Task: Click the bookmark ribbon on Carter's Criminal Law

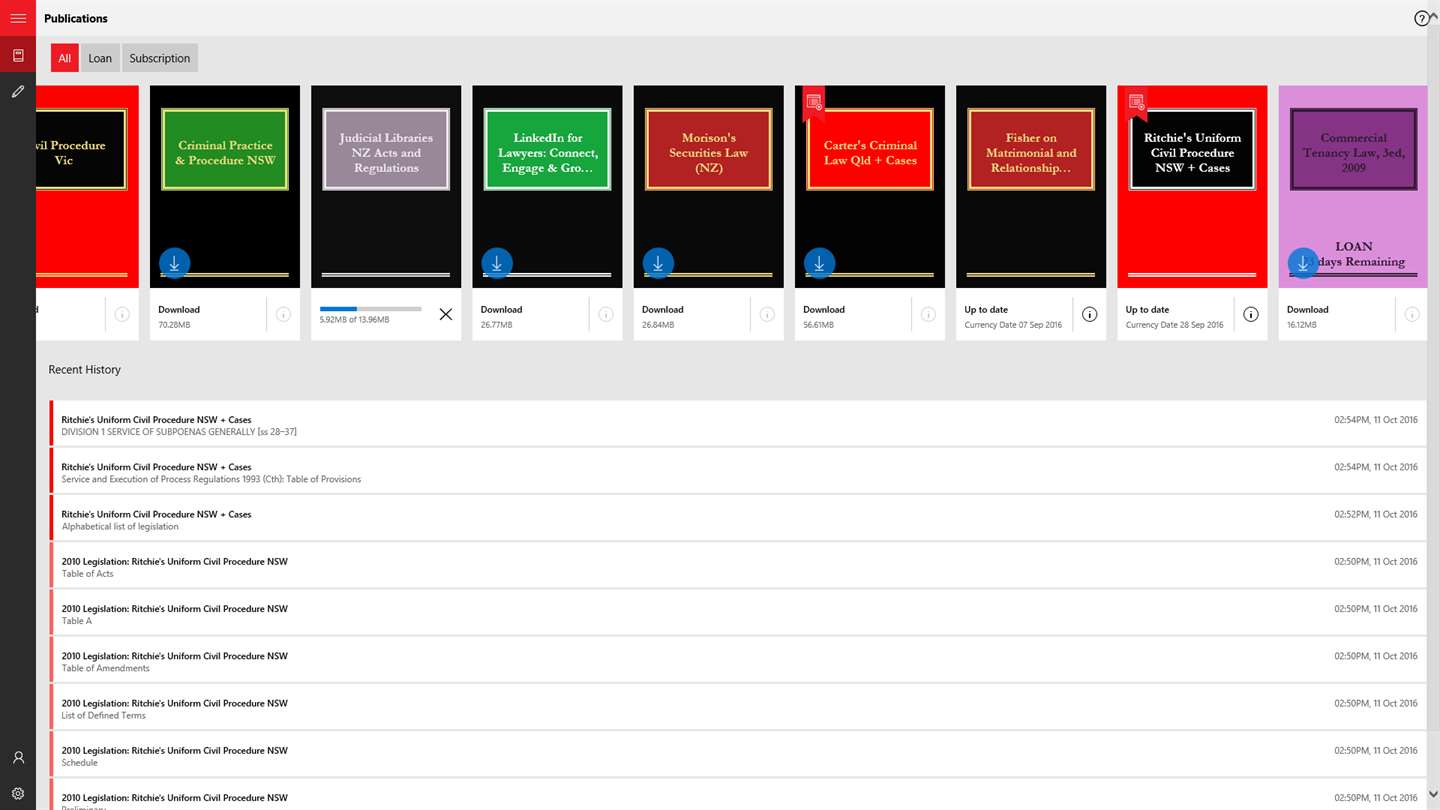Action: tap(815, 102)
